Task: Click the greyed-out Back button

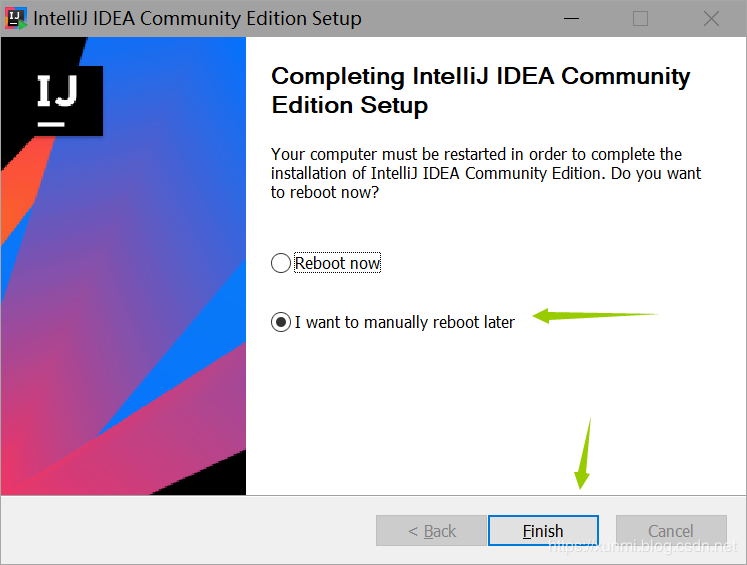Action: [430, 531]
